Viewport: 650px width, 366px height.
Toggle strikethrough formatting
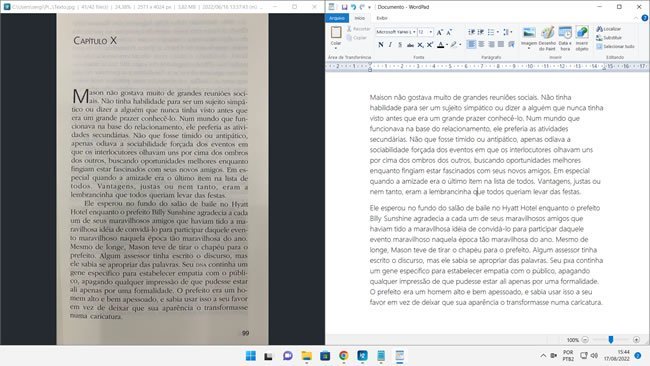(410, 44)
